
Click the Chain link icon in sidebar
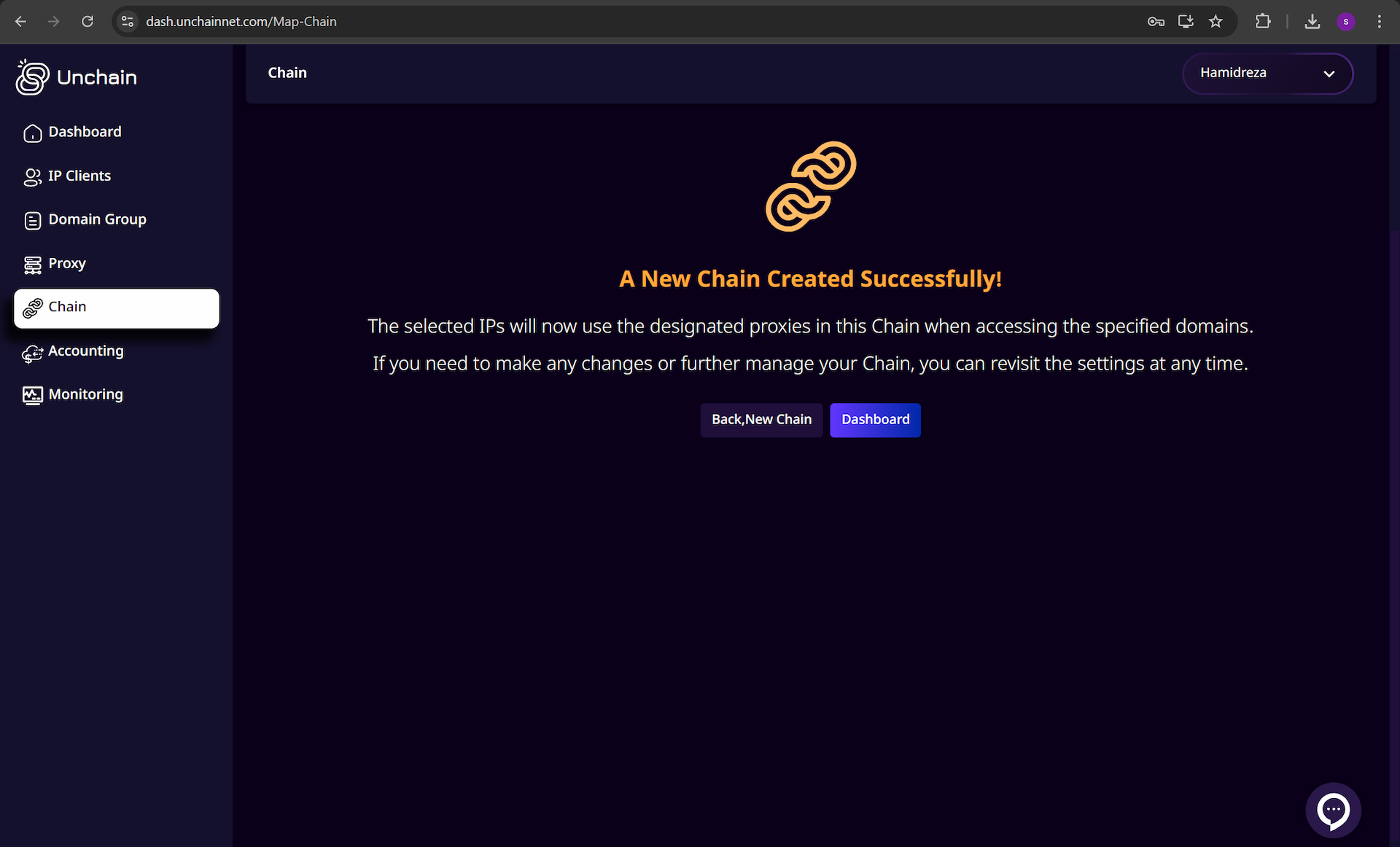click(32, 308)
